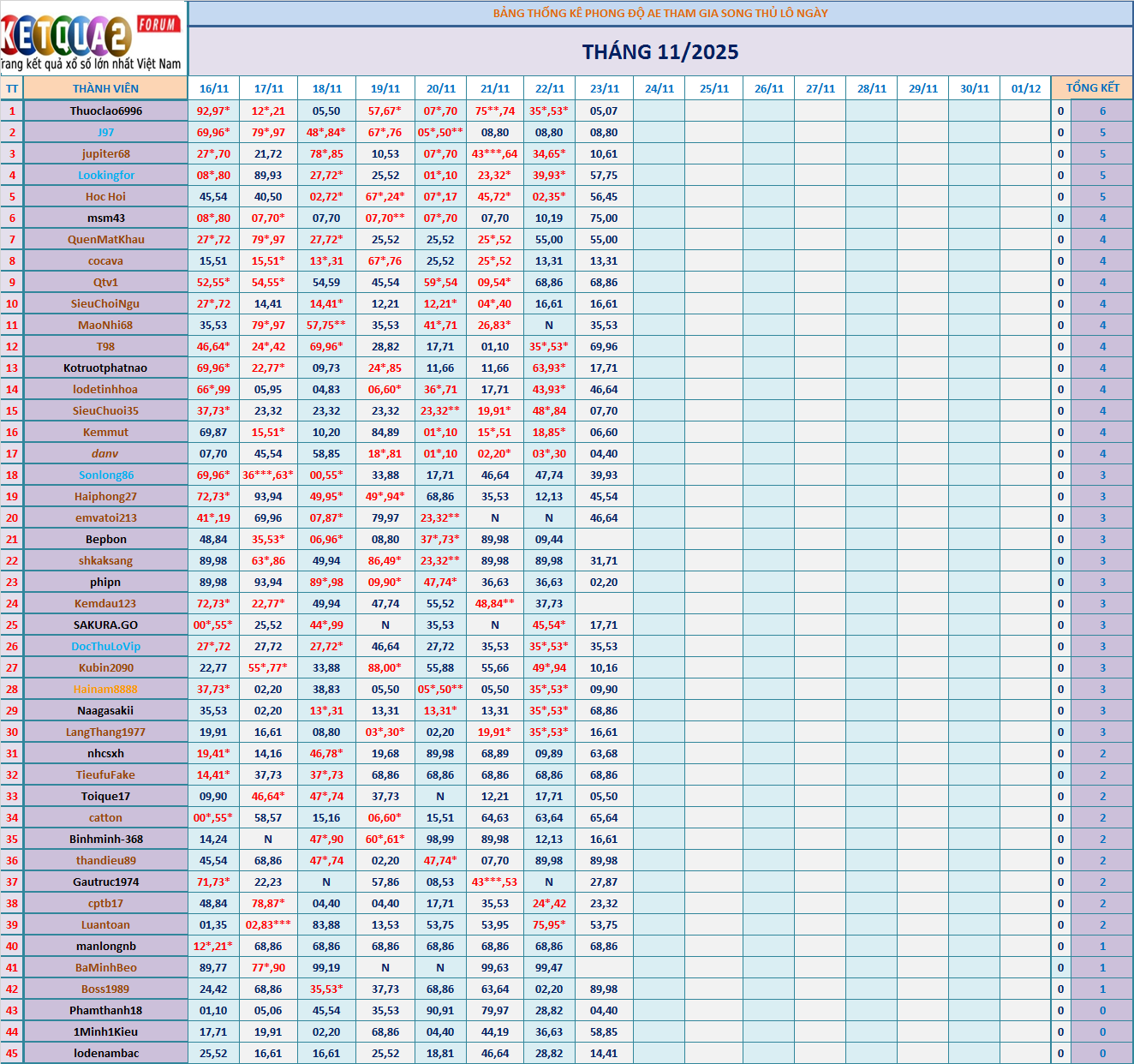Image resolution: width=1134 pixels, height=1064 pixels.
Task: Select member Sonlong86
Action: coord(106,475)
